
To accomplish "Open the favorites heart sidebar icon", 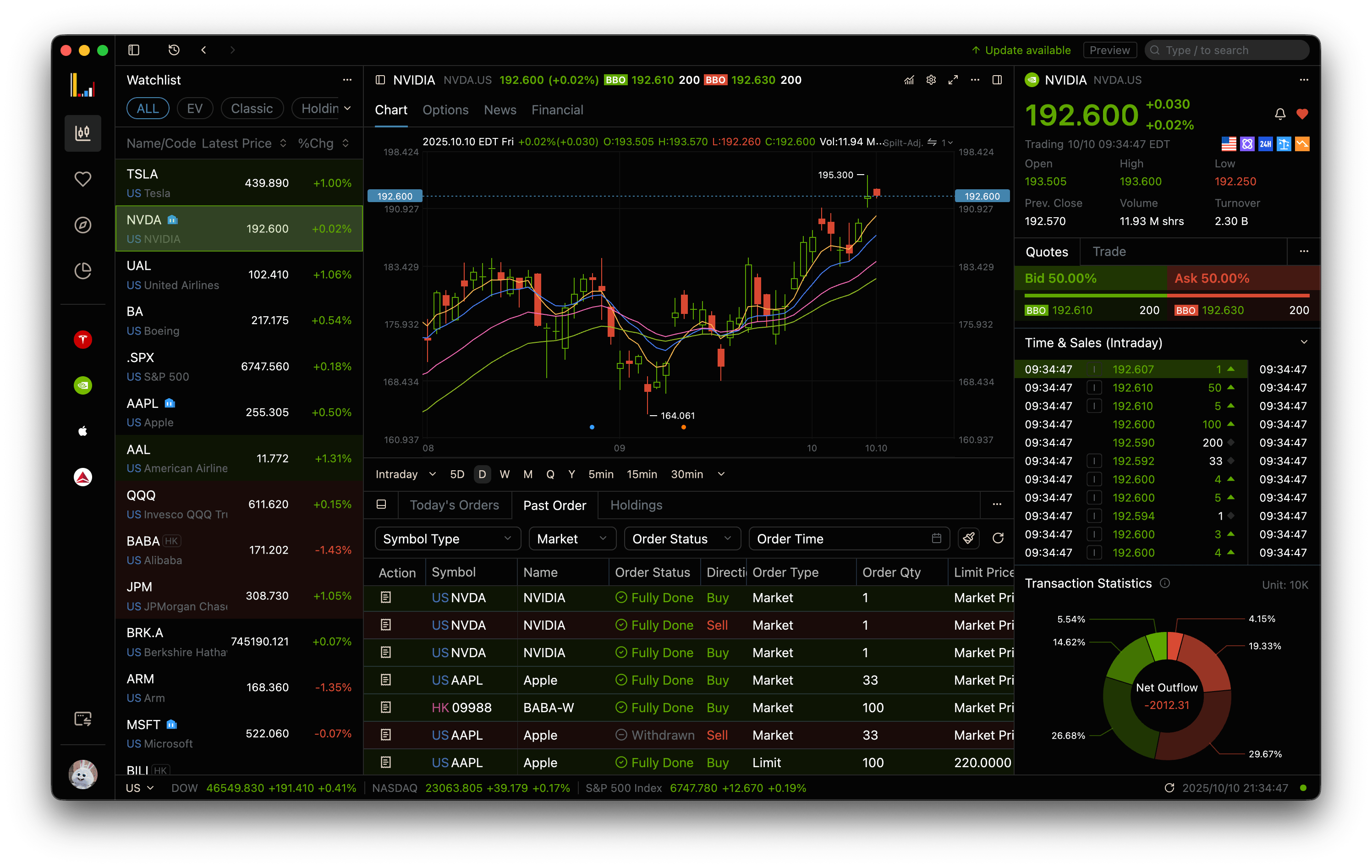I will (82, 179).
